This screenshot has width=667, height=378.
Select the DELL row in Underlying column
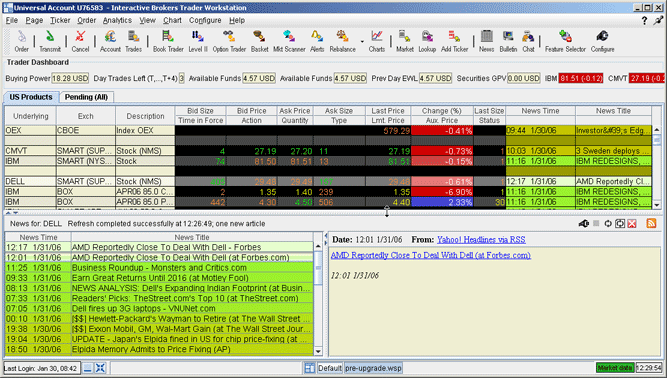(30, 181)
